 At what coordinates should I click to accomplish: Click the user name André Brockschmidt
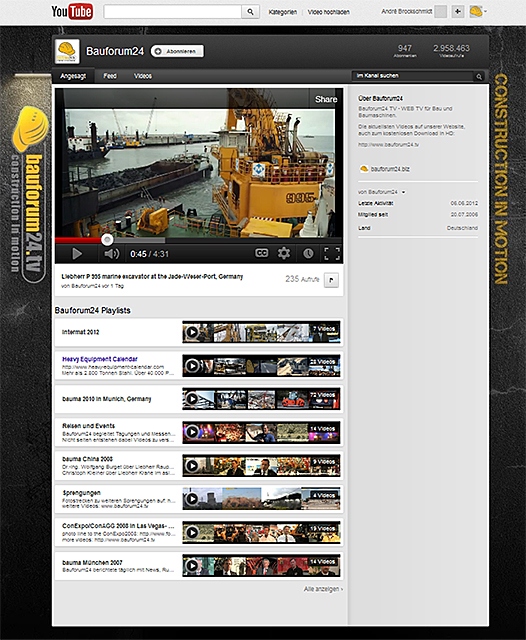406,11
